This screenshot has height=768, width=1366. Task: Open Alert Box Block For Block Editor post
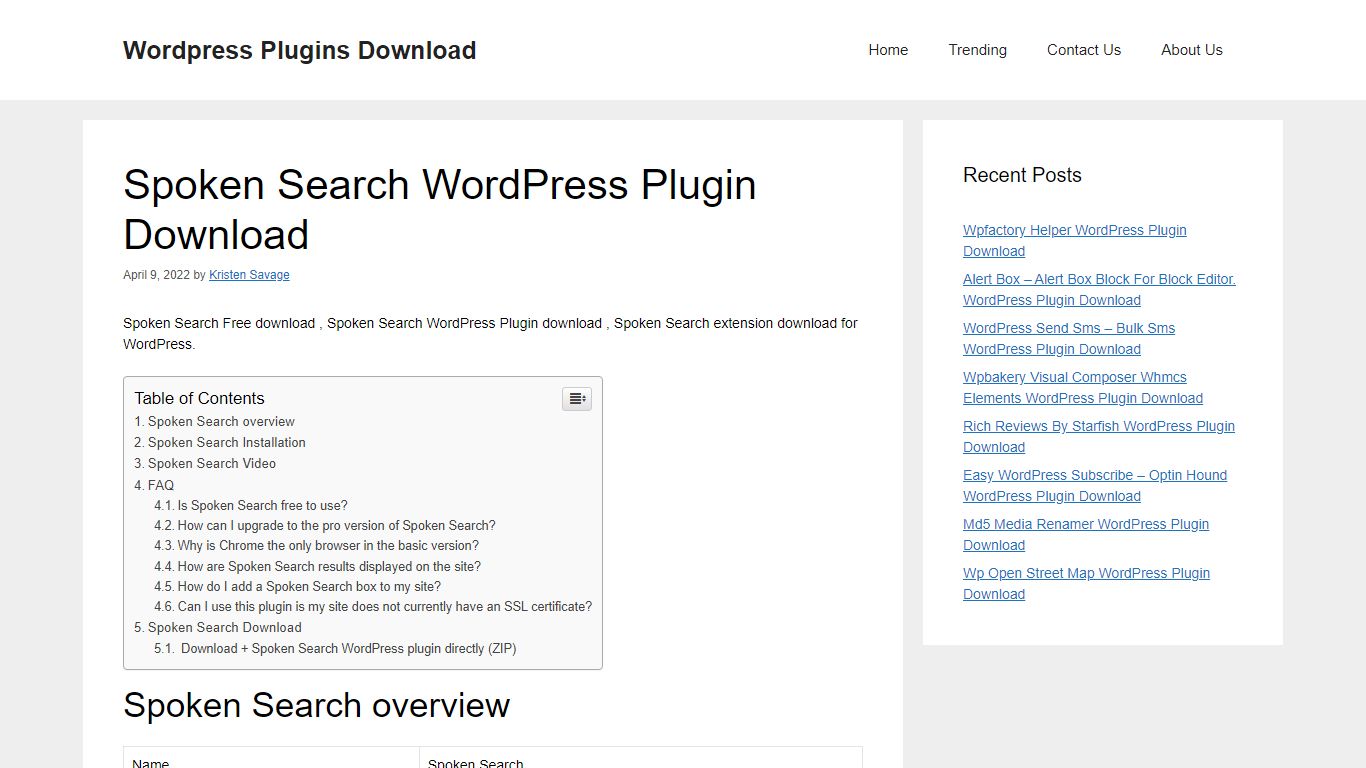(x=1099, y=290)
